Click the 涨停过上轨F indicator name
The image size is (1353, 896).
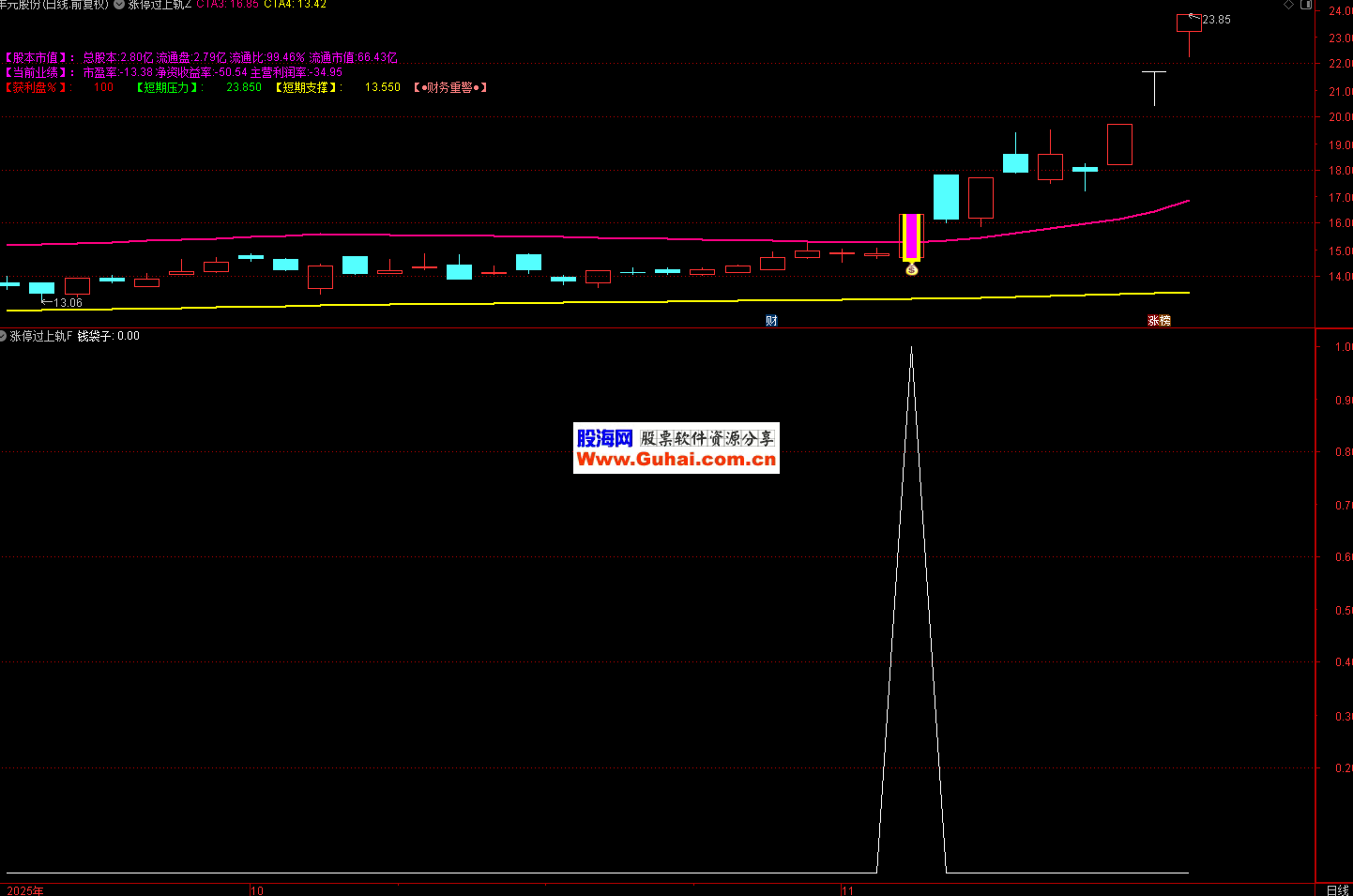tap(41, 336)
